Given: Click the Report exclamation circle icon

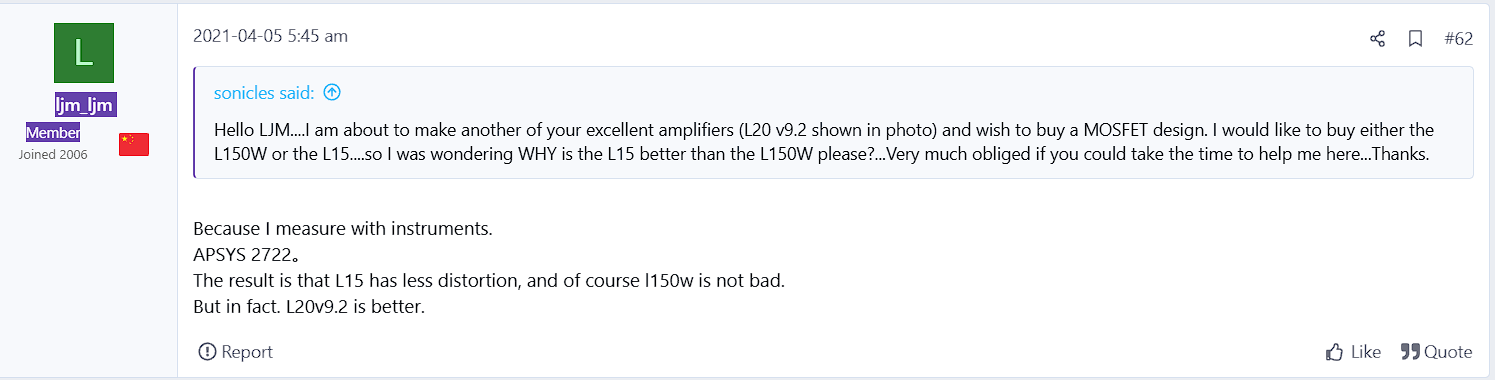Looking at the screenshot, I should [207, 352].
